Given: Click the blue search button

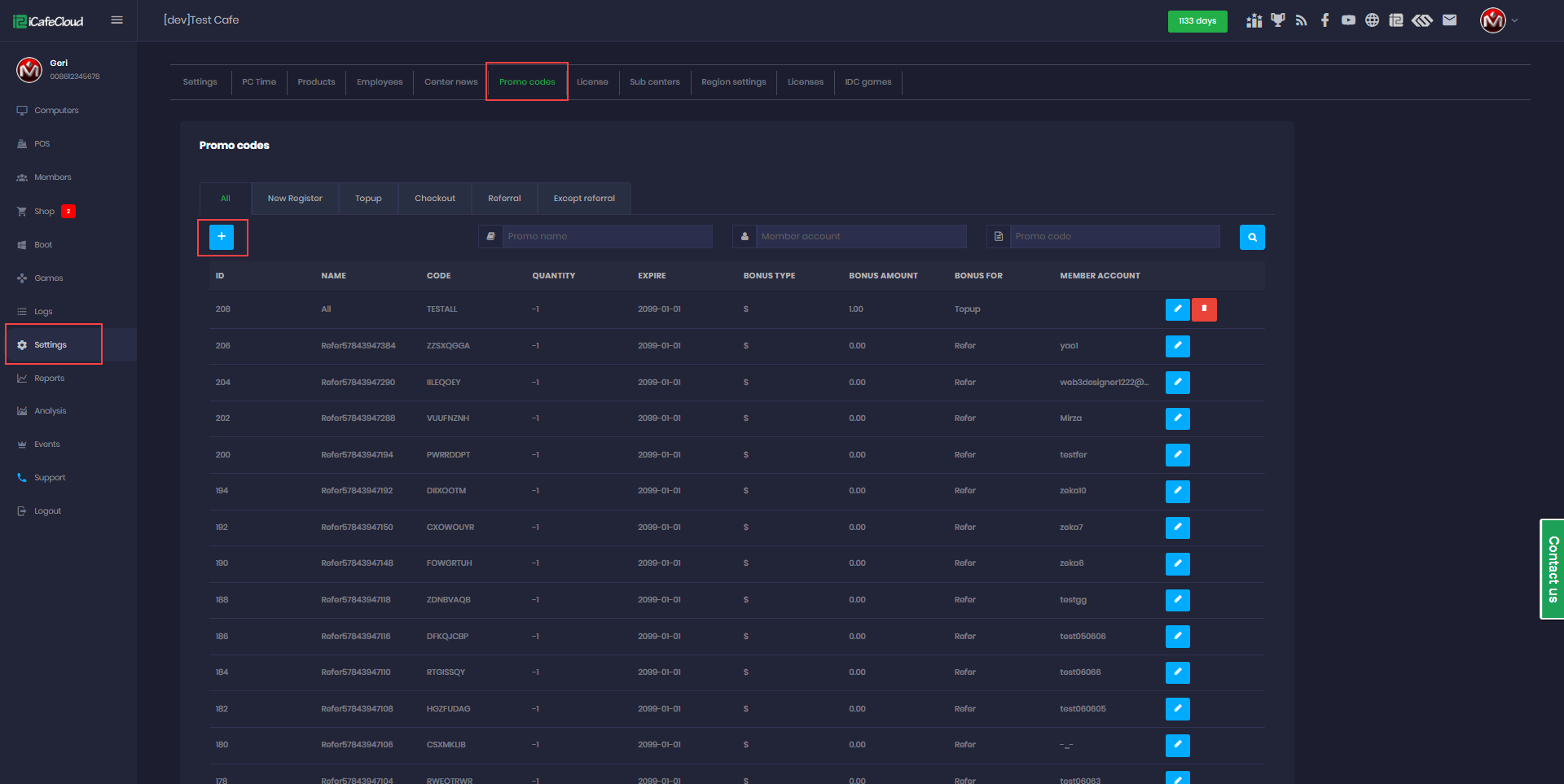Looking at the screenshot, I should coord(1252,237).
